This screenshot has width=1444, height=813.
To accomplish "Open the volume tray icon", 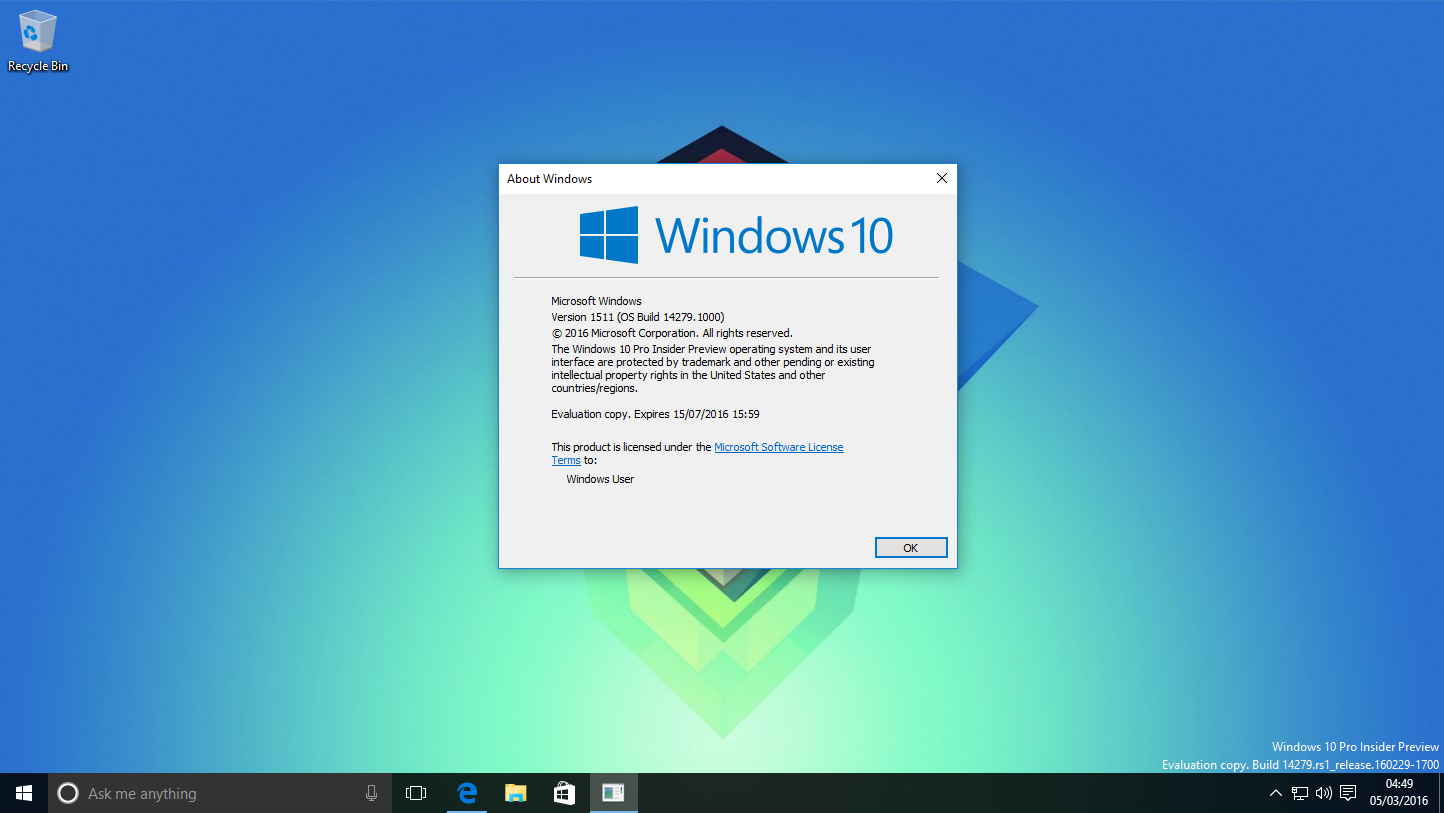I will point(1324,793).
